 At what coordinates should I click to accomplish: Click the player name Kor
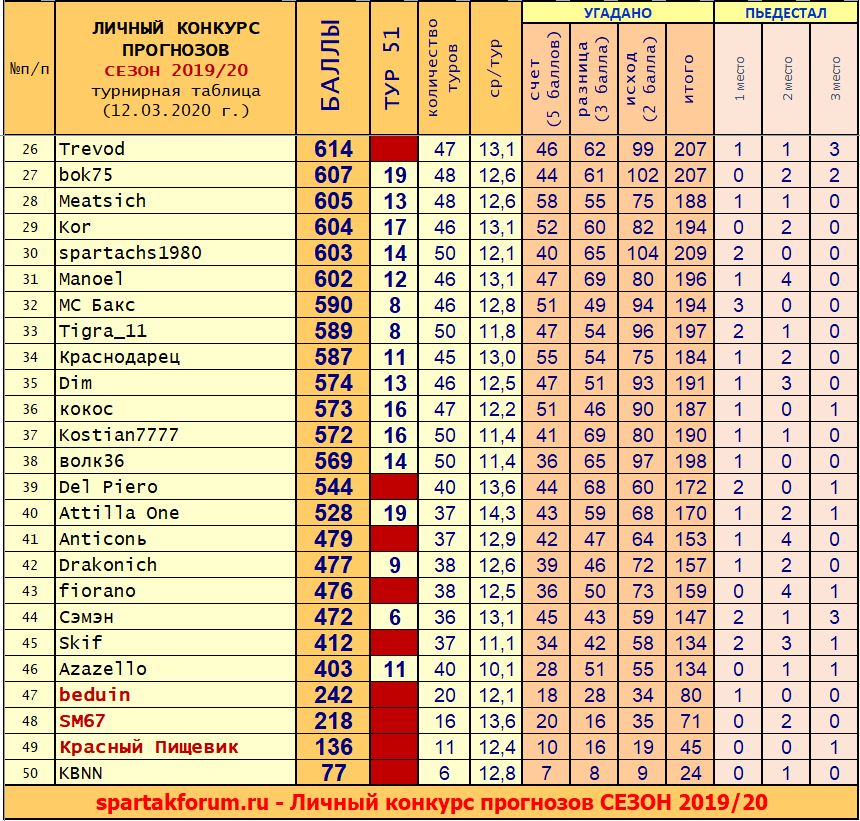click(75, 227)
